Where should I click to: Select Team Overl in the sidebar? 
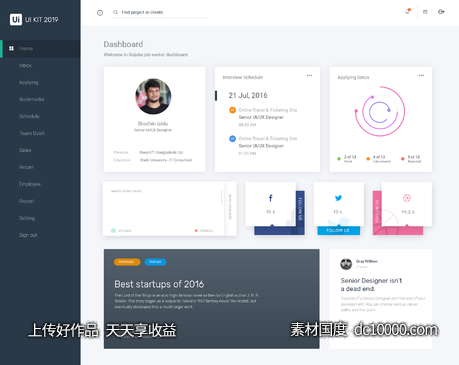[x=31, y=133]
